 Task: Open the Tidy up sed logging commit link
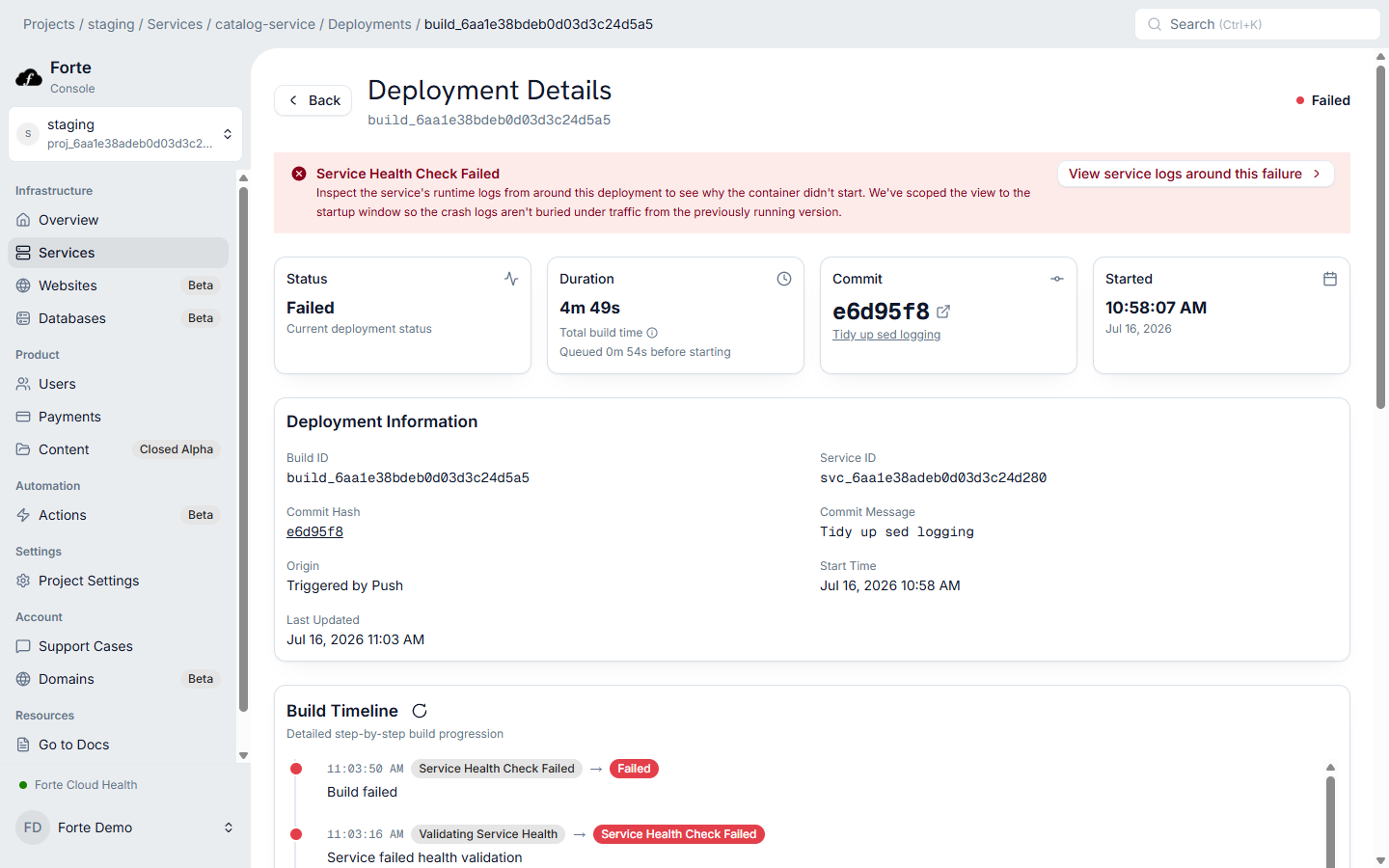pyautogui.click(x=886, y=335)
